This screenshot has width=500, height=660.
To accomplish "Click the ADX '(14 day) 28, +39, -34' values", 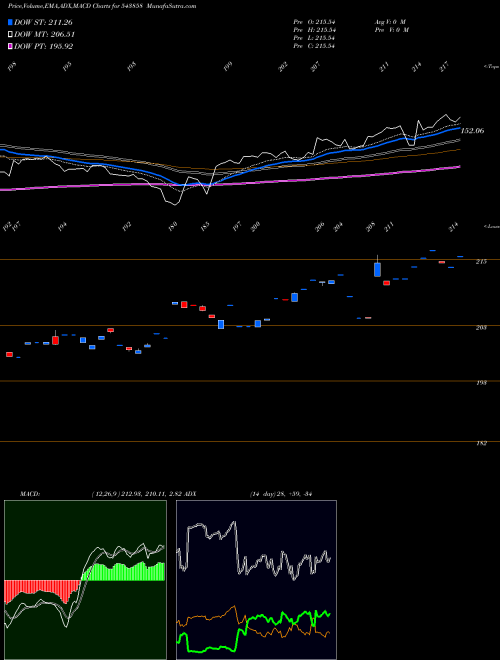I will pyautogui.click(x=280, y=494).
